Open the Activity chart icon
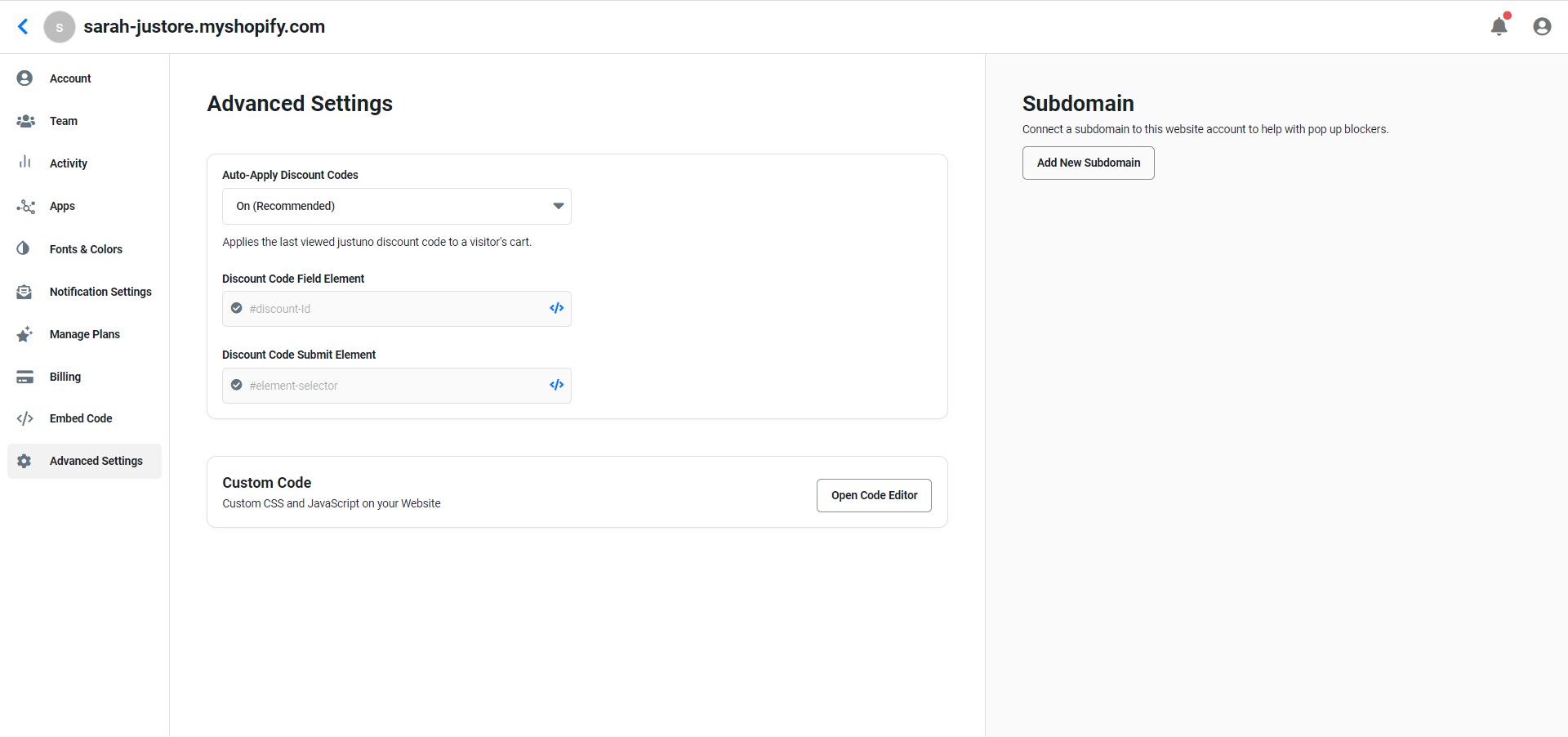 click(x=24, y=163)
